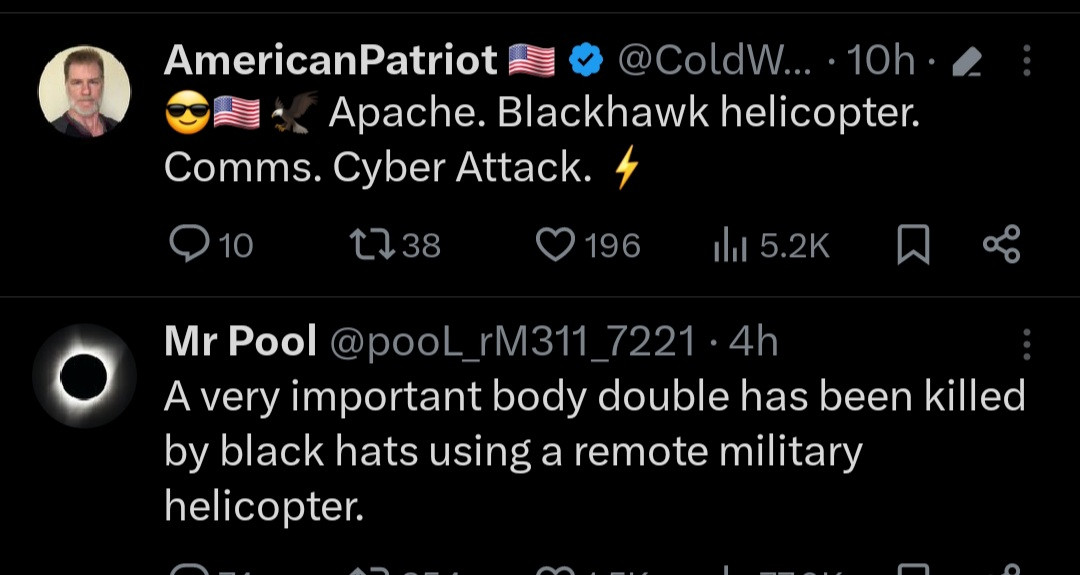Open AmericanPatriot's profile picture

click(x=84, y=91)
